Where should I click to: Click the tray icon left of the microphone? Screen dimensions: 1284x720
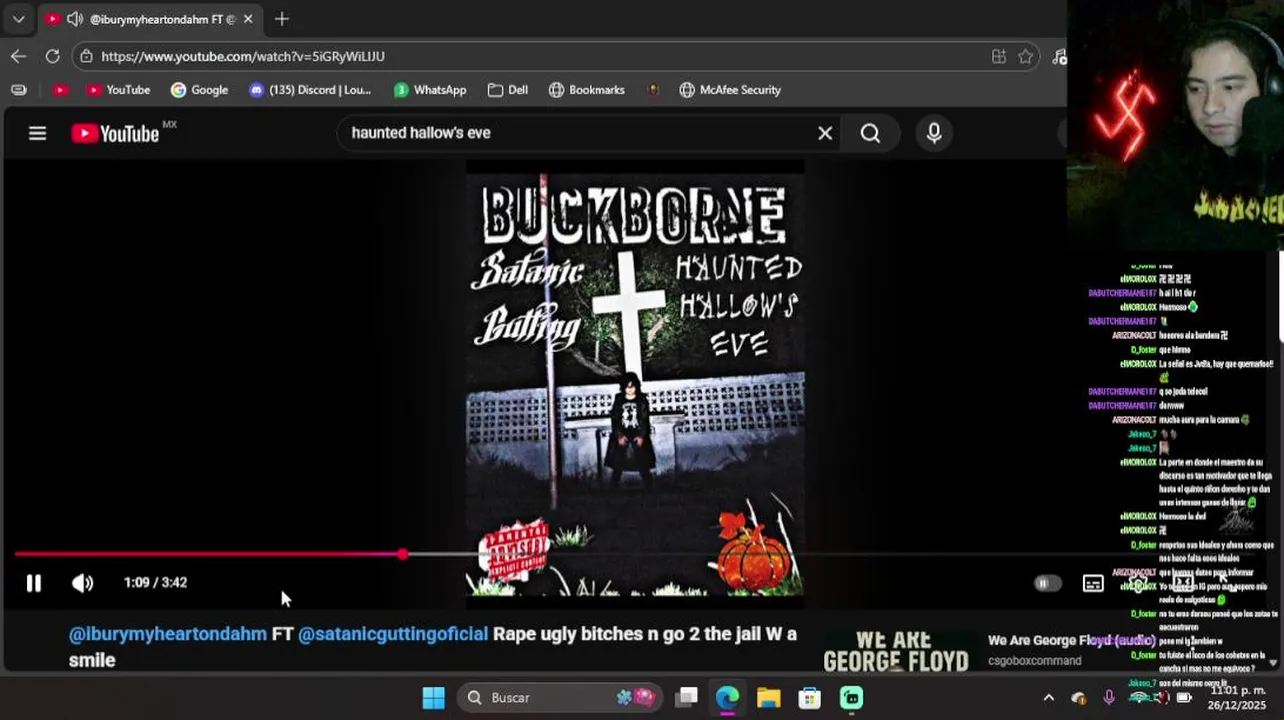(x=1078, y=697)
